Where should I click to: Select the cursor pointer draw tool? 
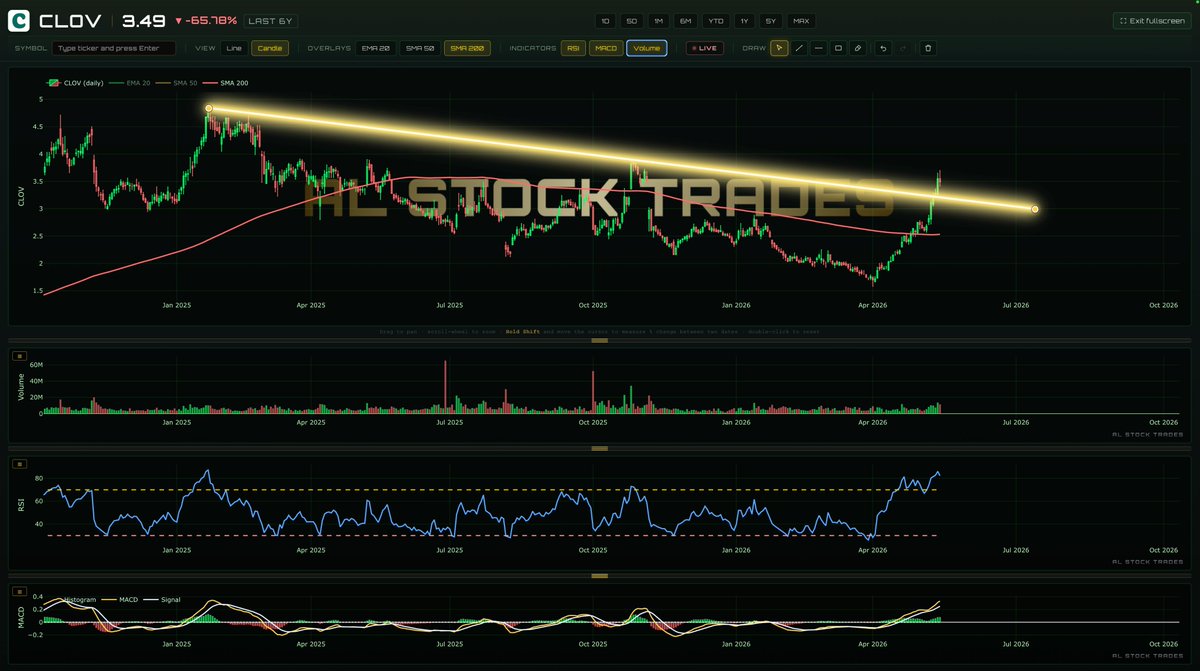[779, 47]
